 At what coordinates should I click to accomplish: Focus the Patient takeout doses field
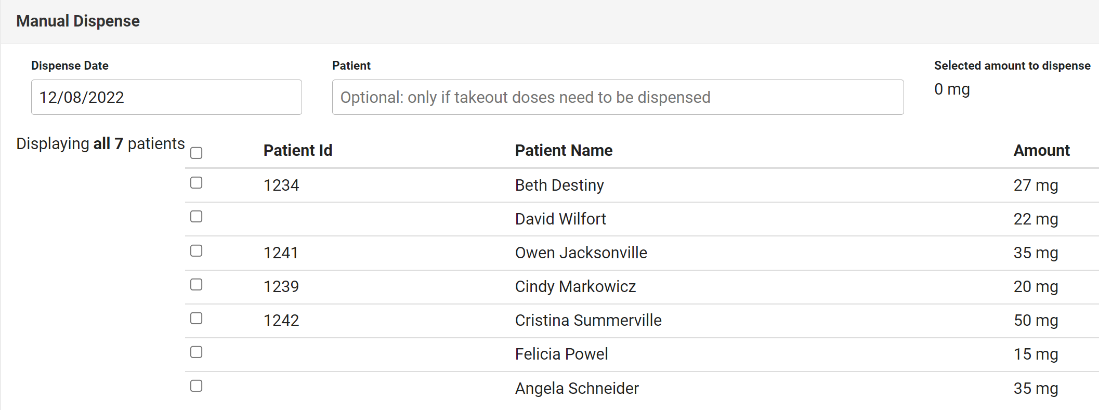tap(617, 98)
